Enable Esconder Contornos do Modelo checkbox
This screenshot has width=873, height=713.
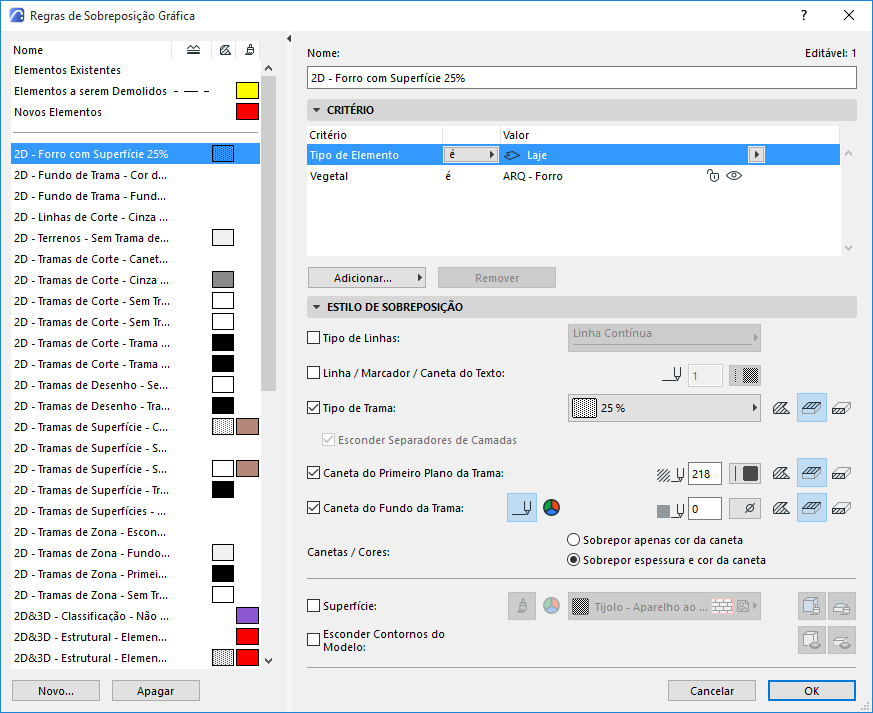pos(313,640)
